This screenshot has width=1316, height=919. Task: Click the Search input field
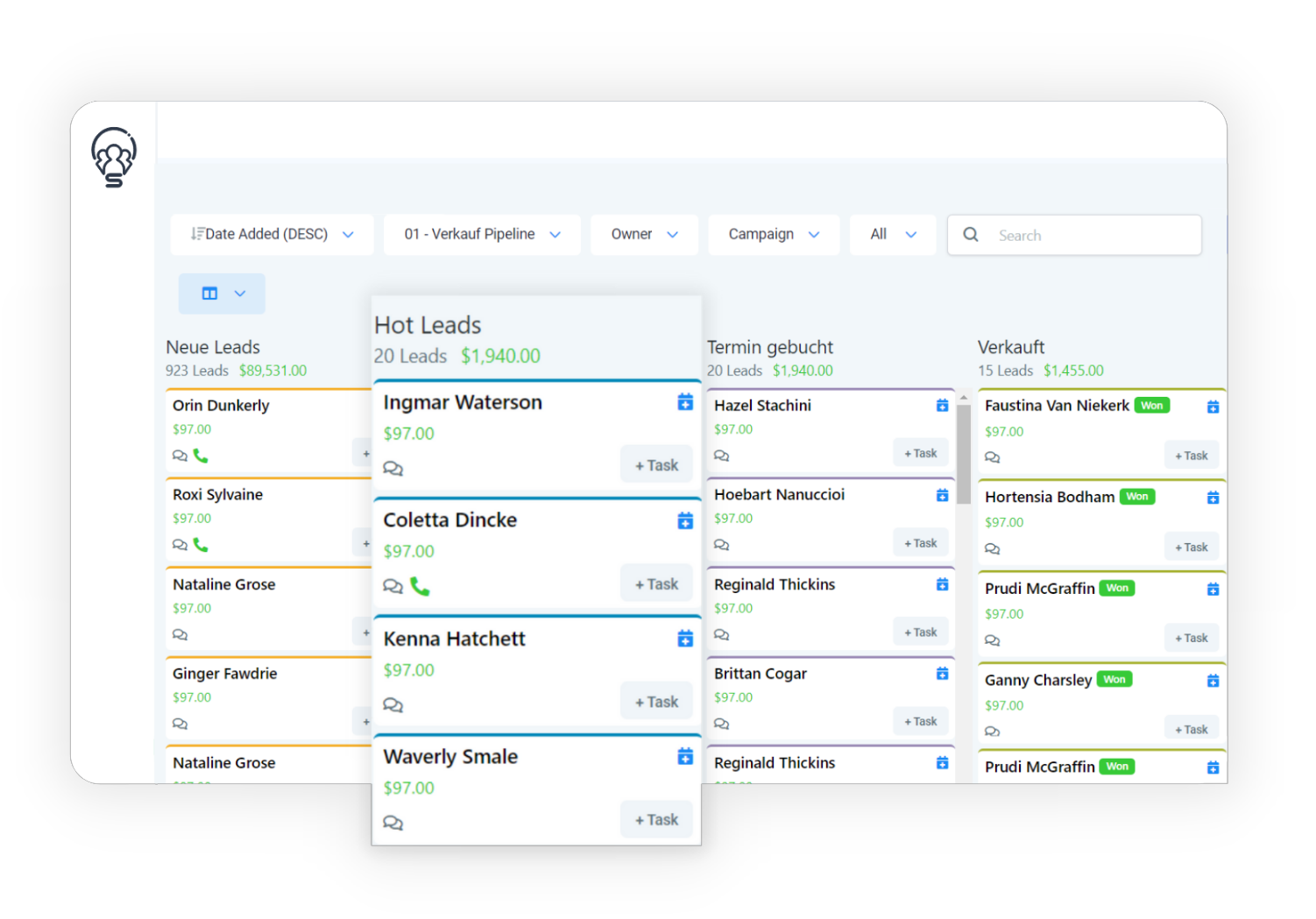tap(1074, 235)
